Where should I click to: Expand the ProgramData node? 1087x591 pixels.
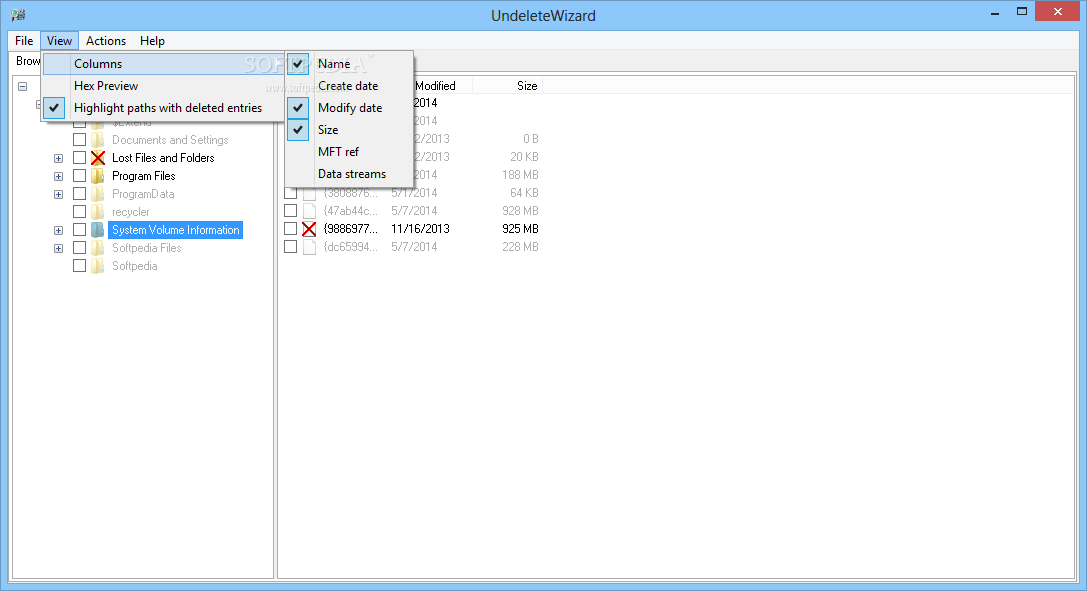click(58, 195)
